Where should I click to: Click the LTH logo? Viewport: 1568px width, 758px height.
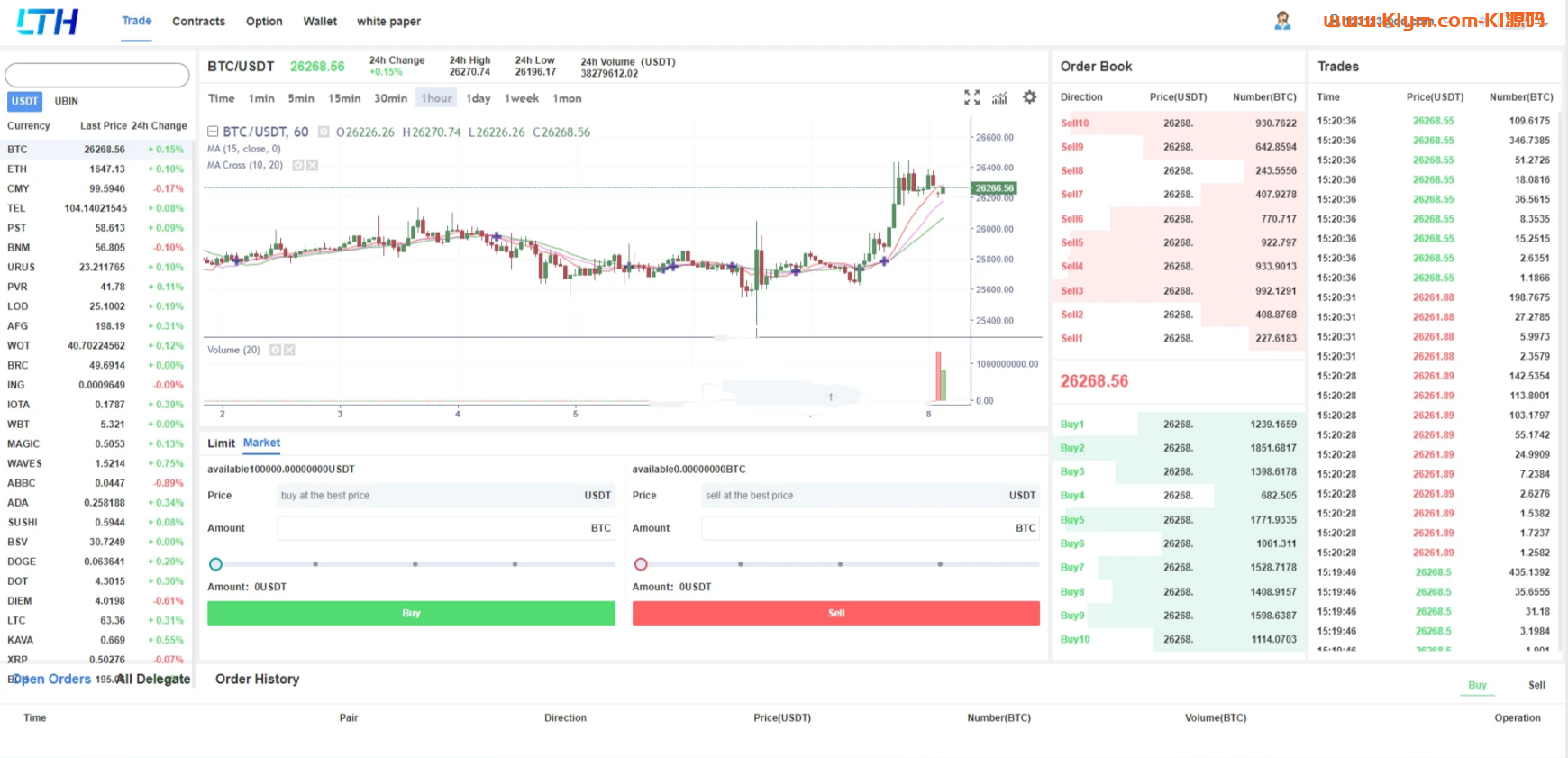[x=48, y=22]
